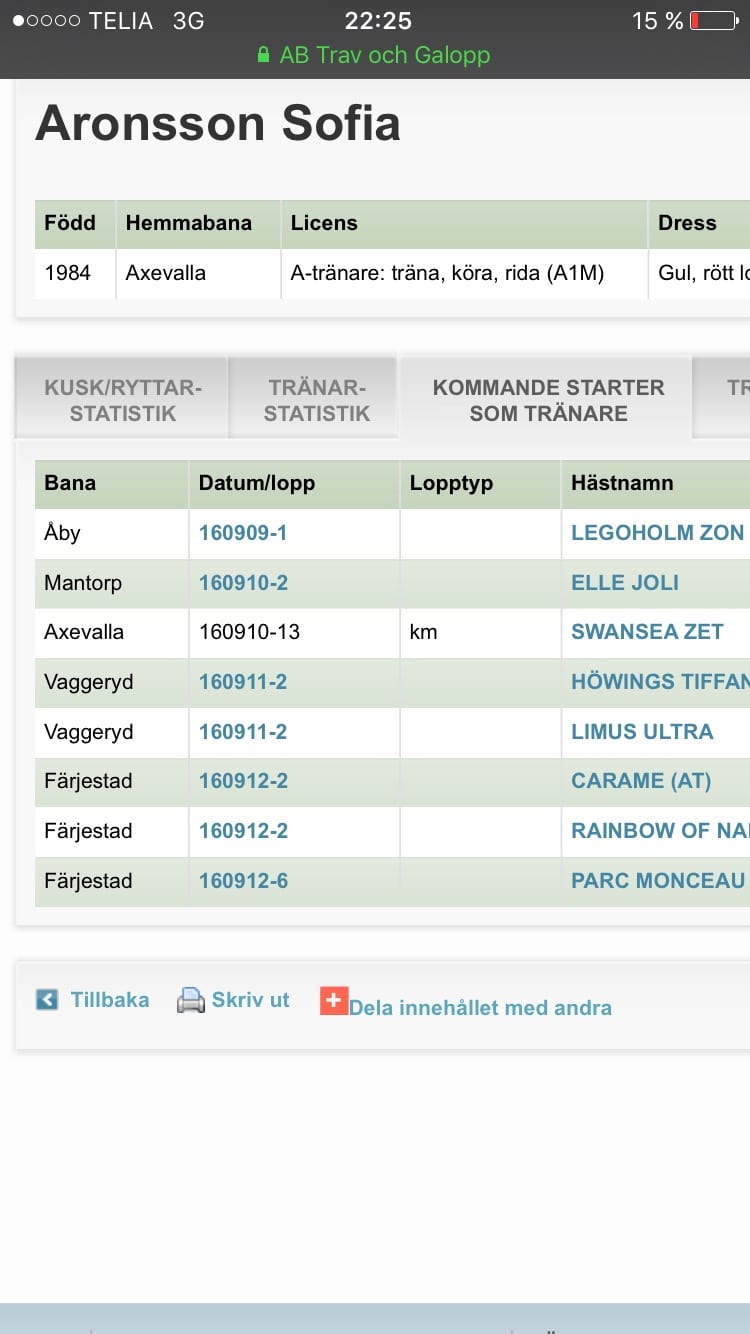This screenshot has height=1334, width=750.
Task: Select Kommande starter som tränare tab
Action: point(548,400)
